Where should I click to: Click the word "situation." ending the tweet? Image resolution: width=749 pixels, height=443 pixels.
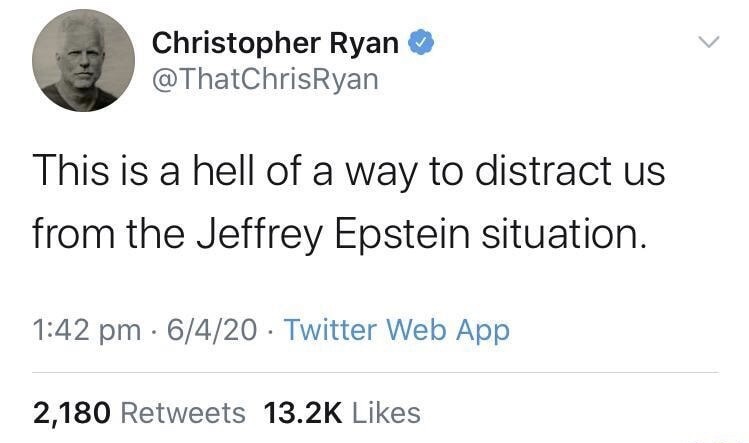pyautogui.click(x=564, y=234)
